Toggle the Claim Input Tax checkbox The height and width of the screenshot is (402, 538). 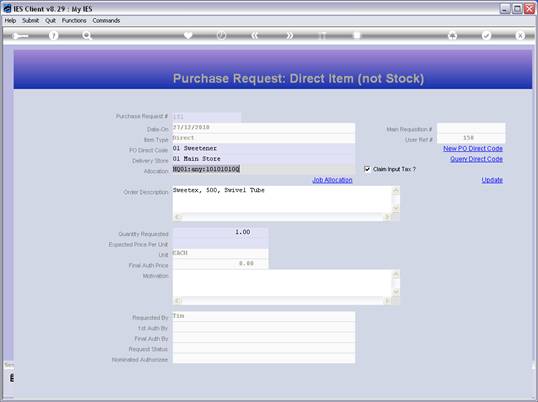click(367, 169)
